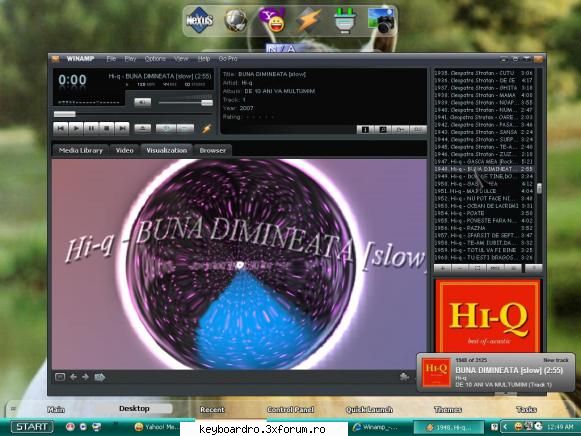This screenshot has height=436, width=581.
Task: Click the third button in the file info panel
Action: [400, 129]
